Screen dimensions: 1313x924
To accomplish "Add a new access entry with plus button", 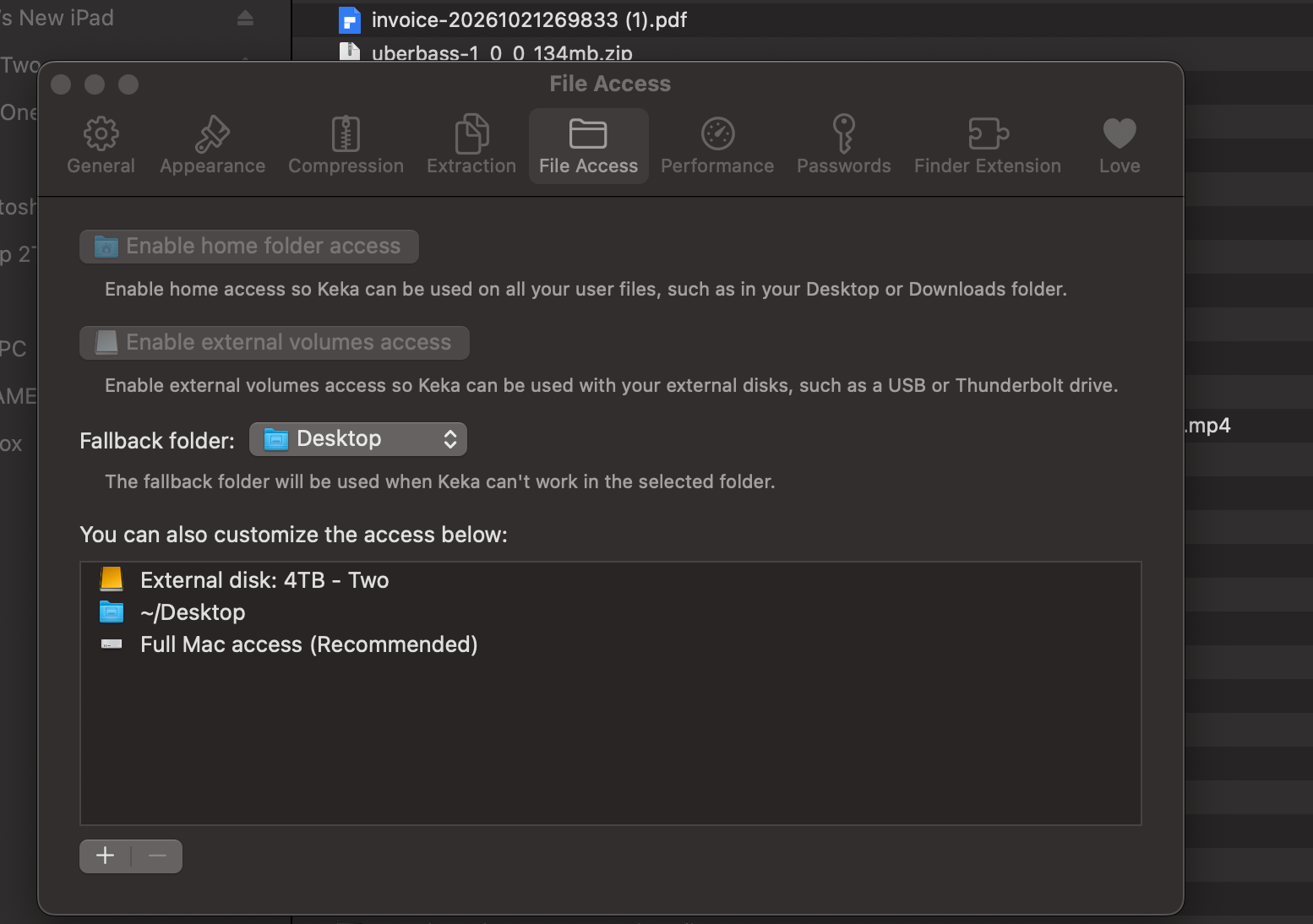I will tap(106, 856).
